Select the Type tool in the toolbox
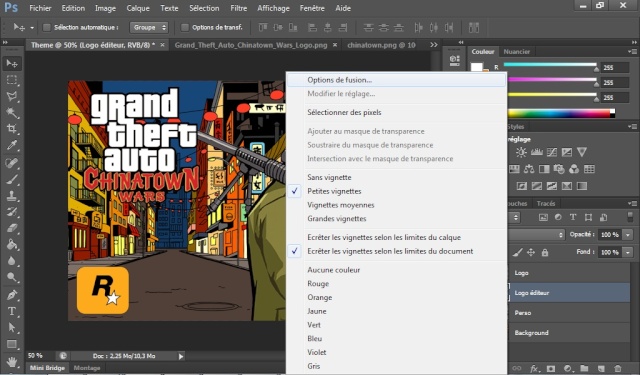This screenshot has height=375, width=640. (12, 311)
